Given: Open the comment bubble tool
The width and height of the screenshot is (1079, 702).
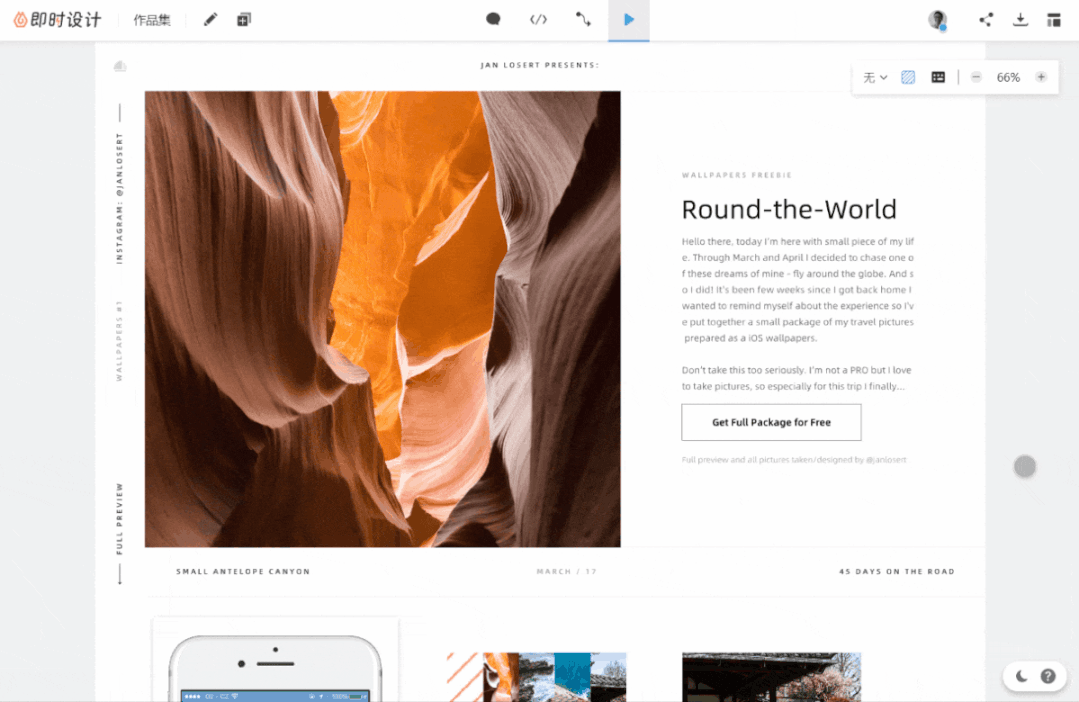Looking at the screenshot, I should [x=493, y=19].
